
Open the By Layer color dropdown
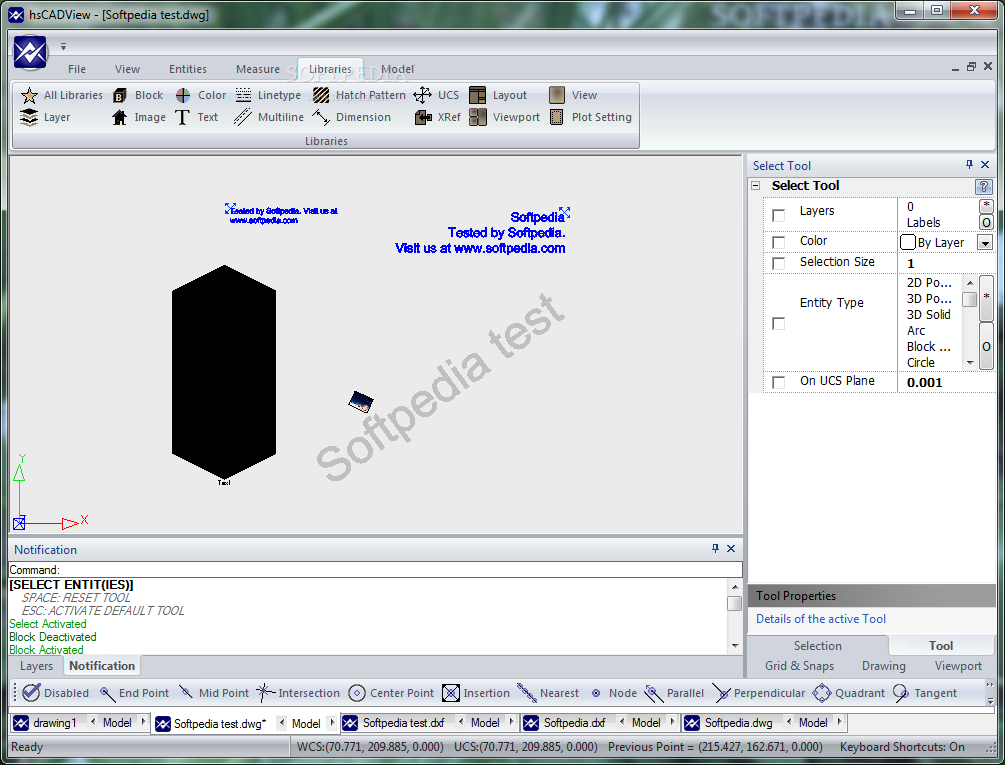point(984,242)
